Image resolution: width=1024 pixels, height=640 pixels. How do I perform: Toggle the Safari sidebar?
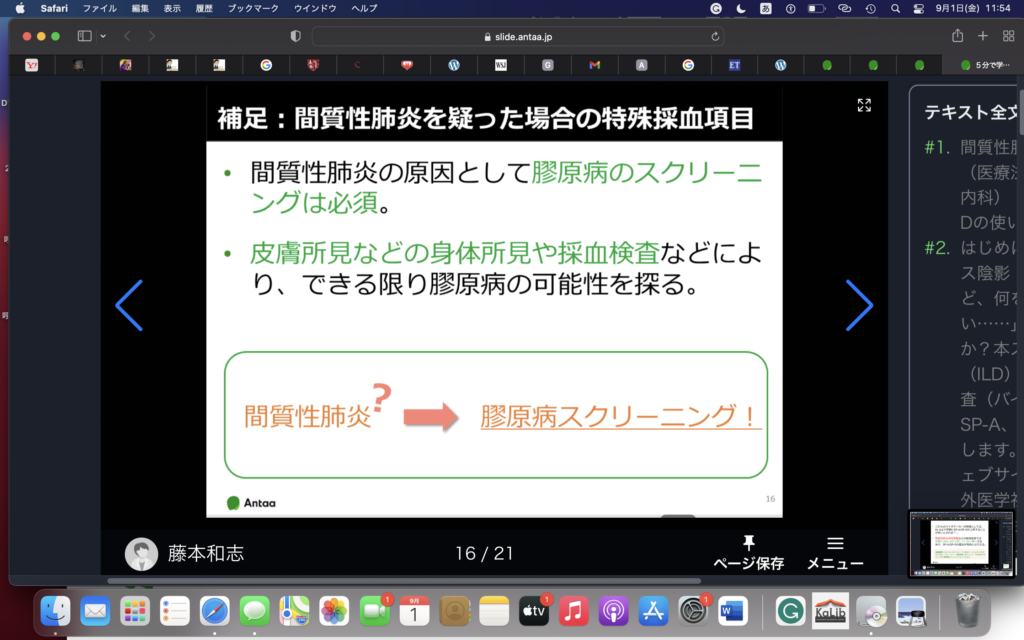coord(84,36)
